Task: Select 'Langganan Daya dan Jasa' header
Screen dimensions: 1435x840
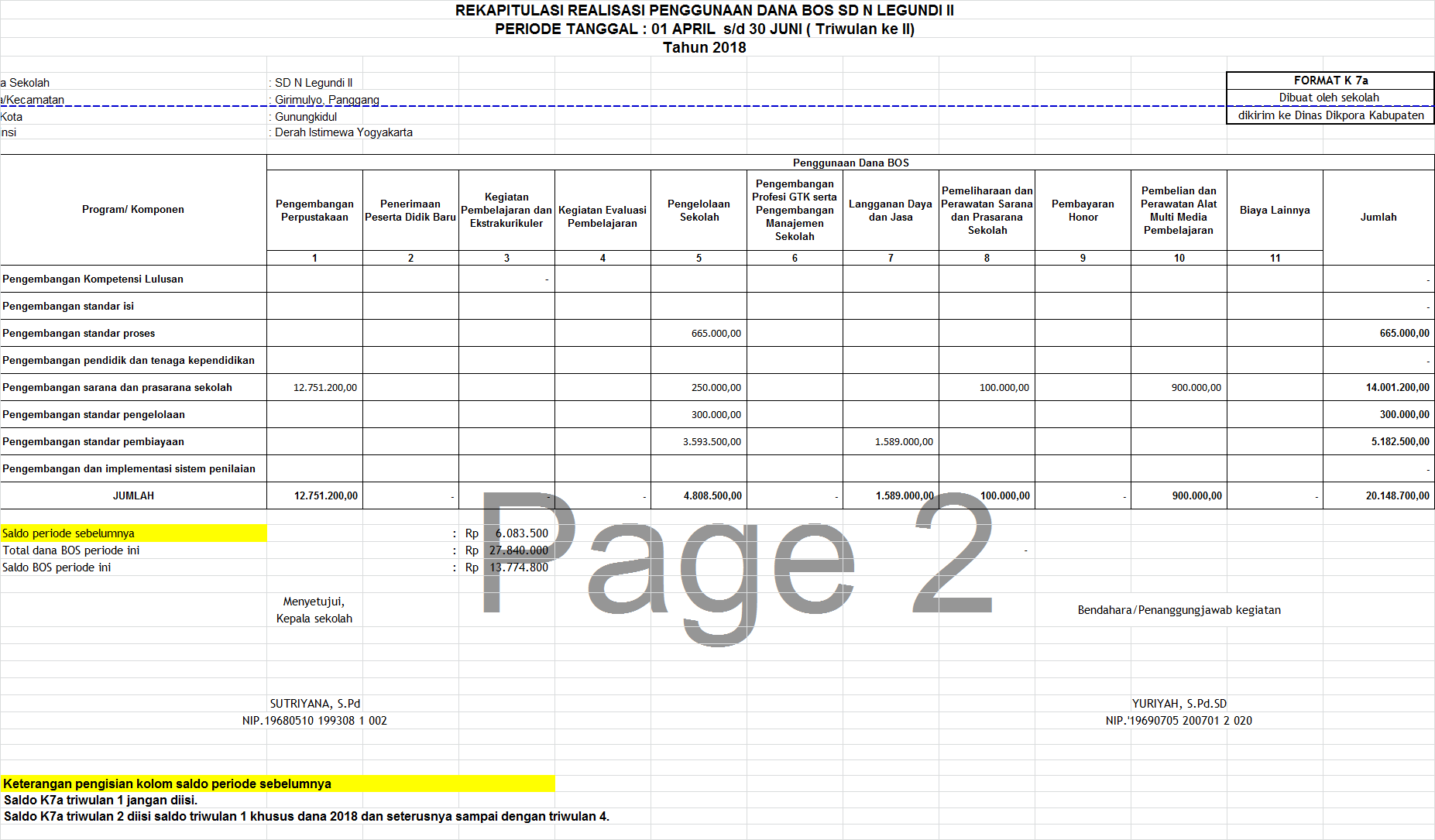Action: [x=891, y=211]
